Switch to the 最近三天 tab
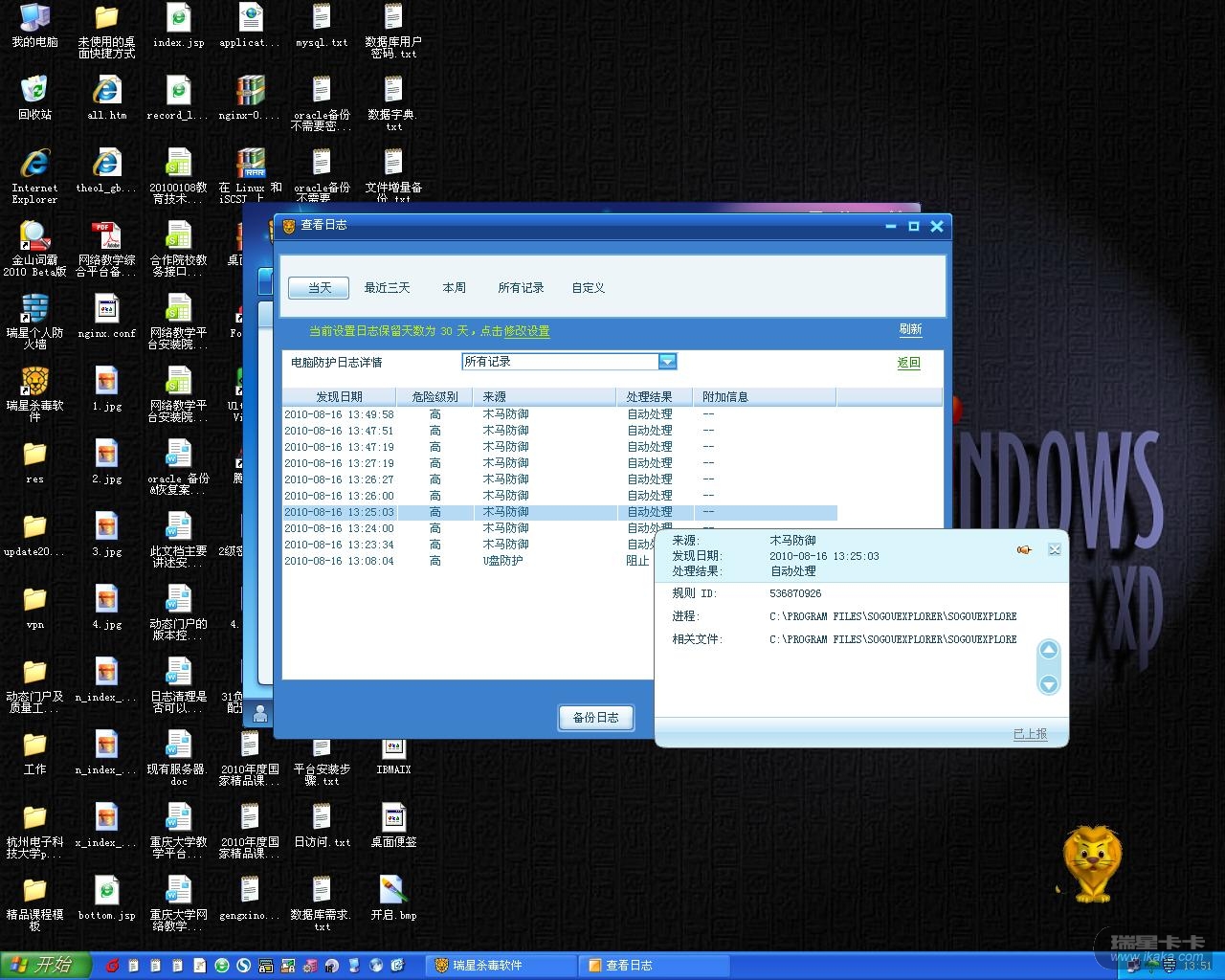 pyautogui.click(x=387, y=288)
